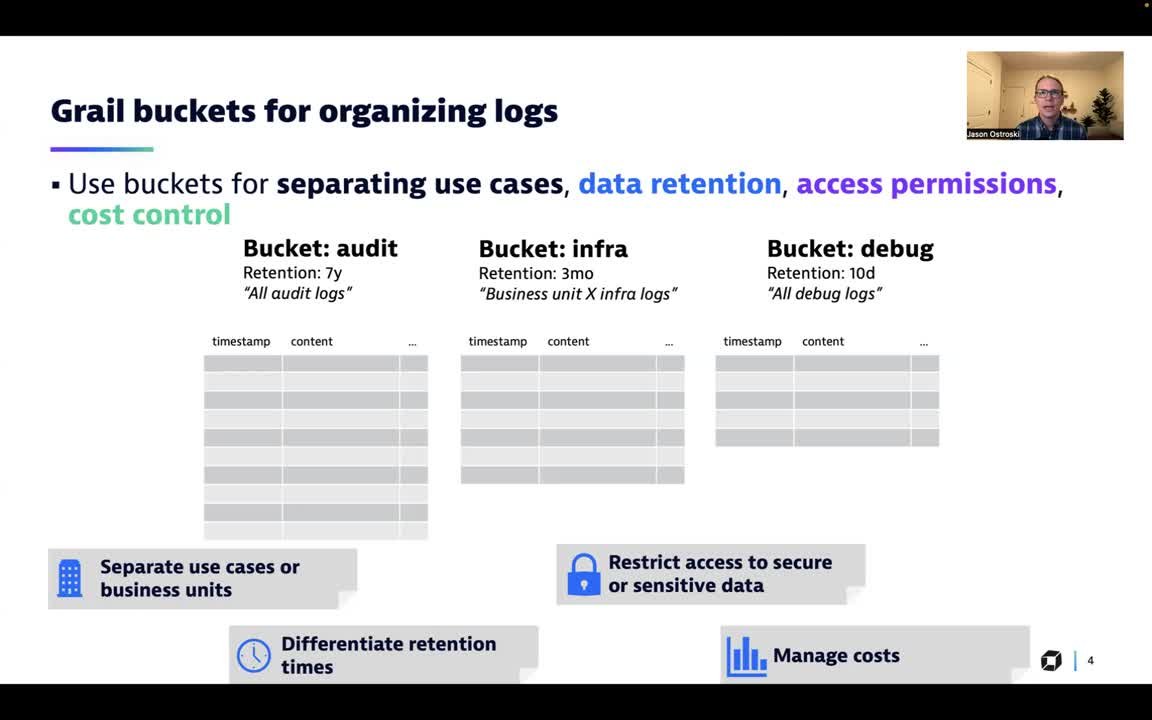The width and height of the screenshot is (1152, 720).
Task: Click the 'Restrict access to secure or sensitive data' text
Action: [x=720, y=574]
